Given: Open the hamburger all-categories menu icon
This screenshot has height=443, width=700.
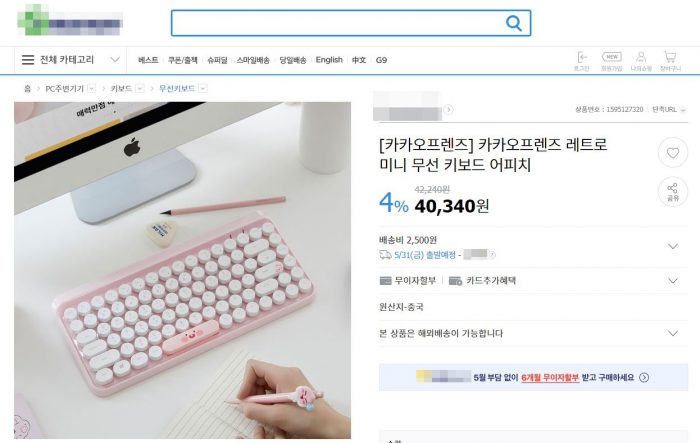Looking at the screenshot, I should (x=28, y=60).
